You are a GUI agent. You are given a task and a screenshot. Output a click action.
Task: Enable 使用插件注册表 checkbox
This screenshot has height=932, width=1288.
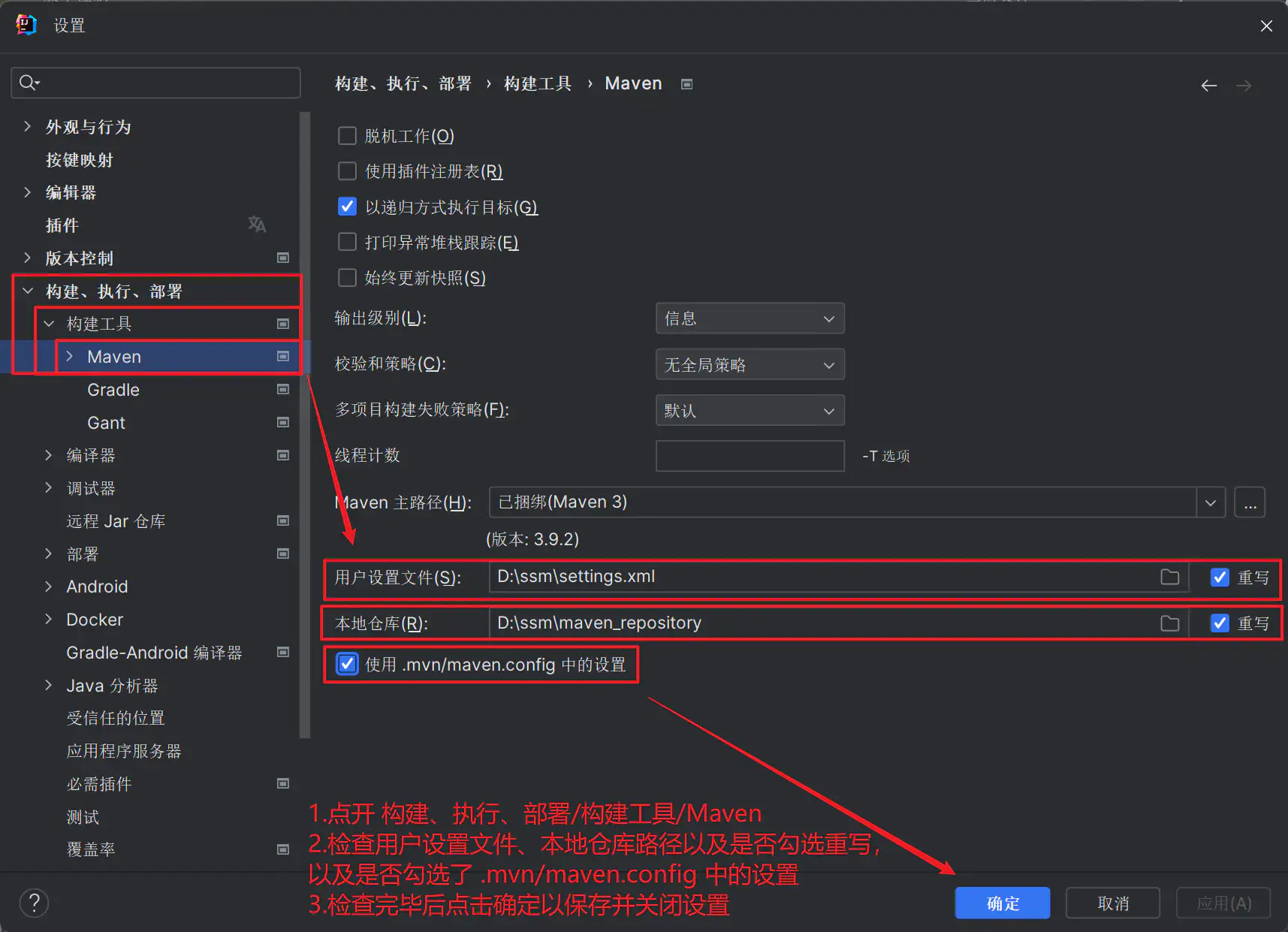click(x=347, y=171)
